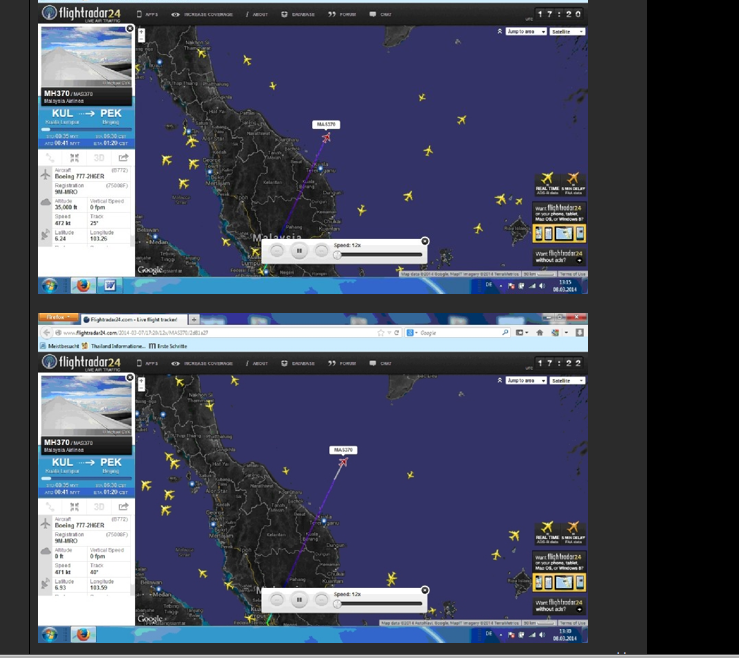
Task: Open the Erste Schritte bookmark
Action: [168, 346]
